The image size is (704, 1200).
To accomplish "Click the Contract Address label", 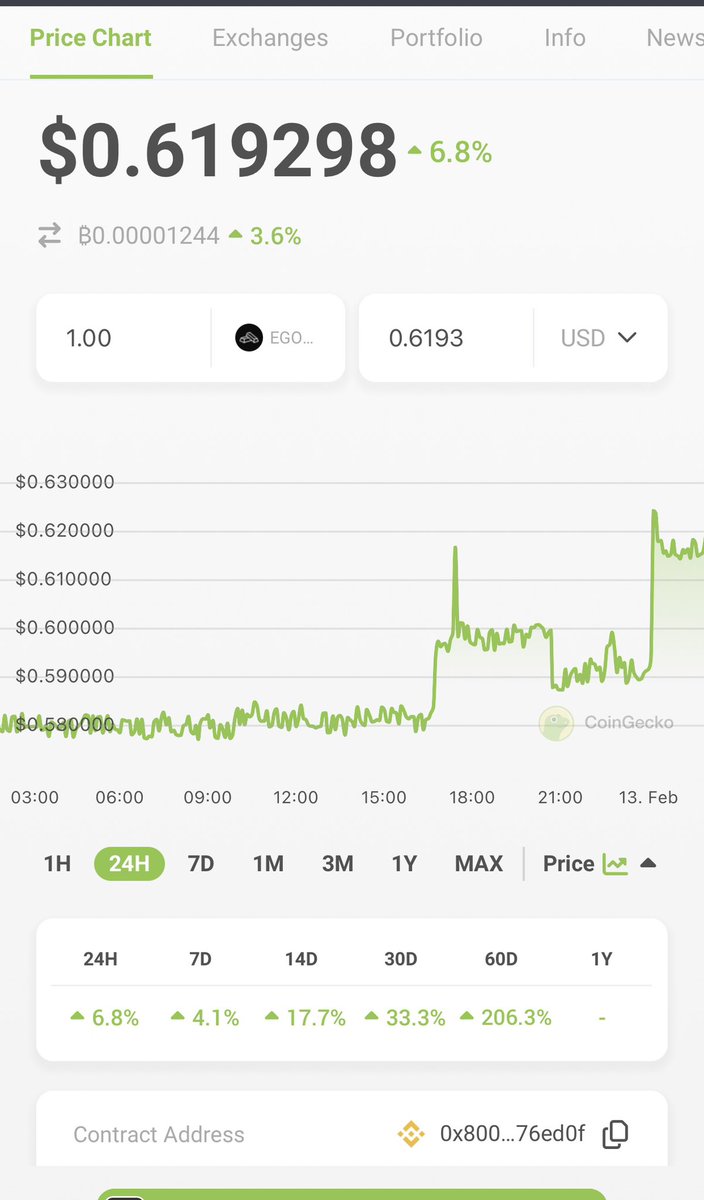I will tap(159, 1135).
